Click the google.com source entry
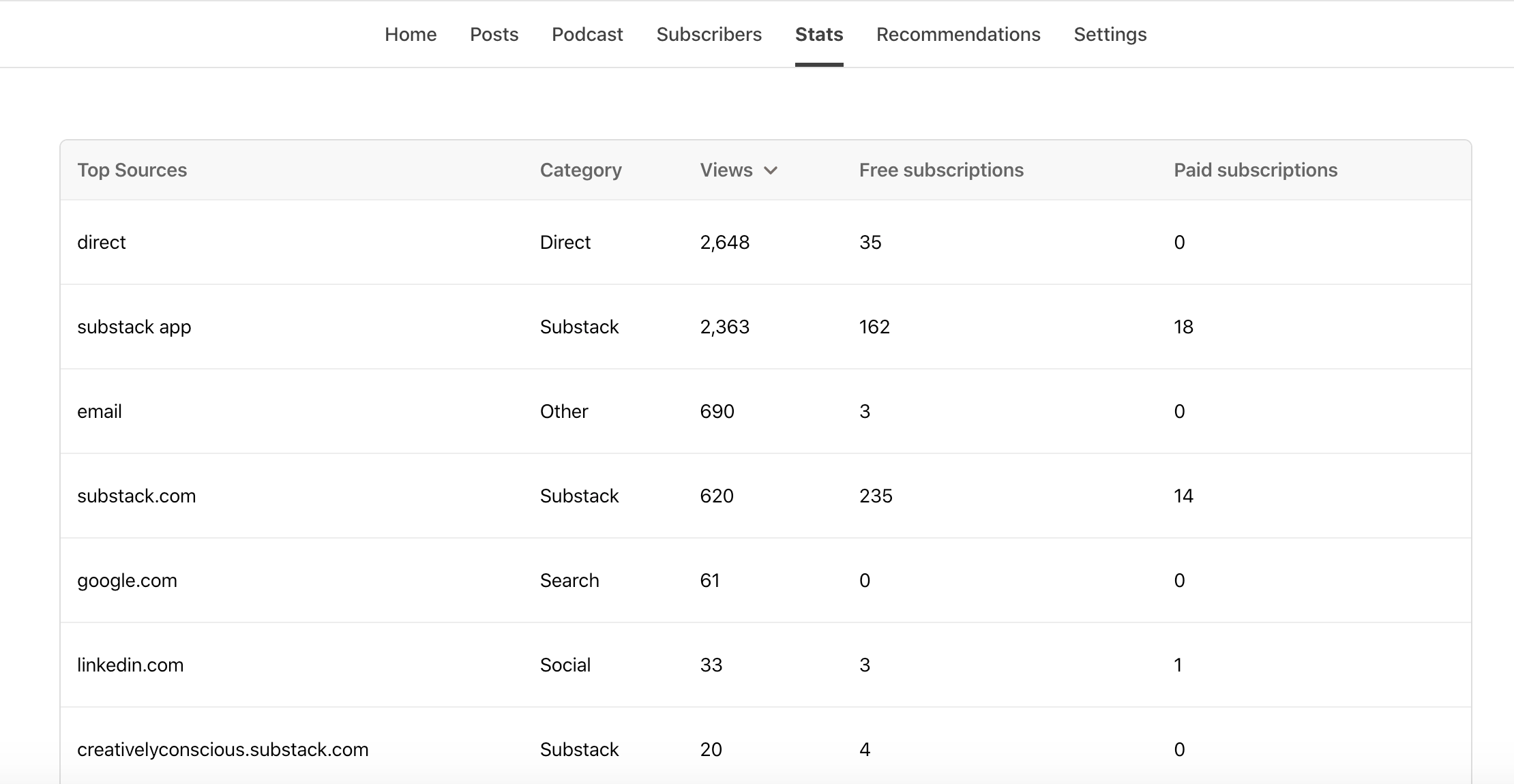The height and width of the screenshot is (784, 1514). tap(127, 580)
